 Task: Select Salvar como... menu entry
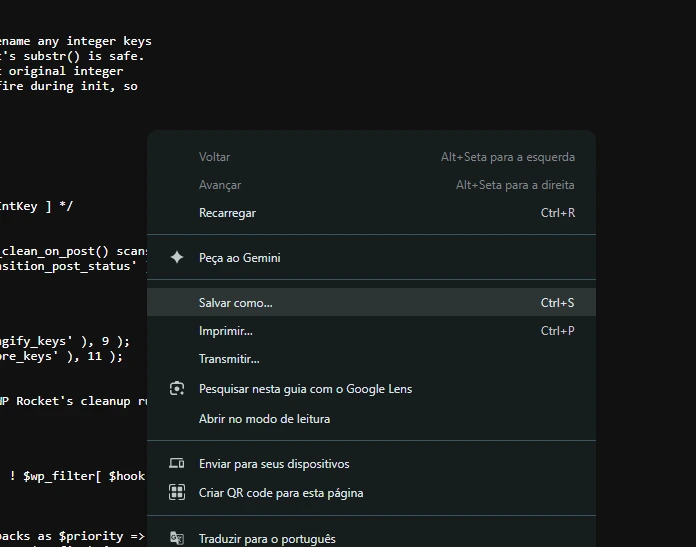click(x=371, y=302)
